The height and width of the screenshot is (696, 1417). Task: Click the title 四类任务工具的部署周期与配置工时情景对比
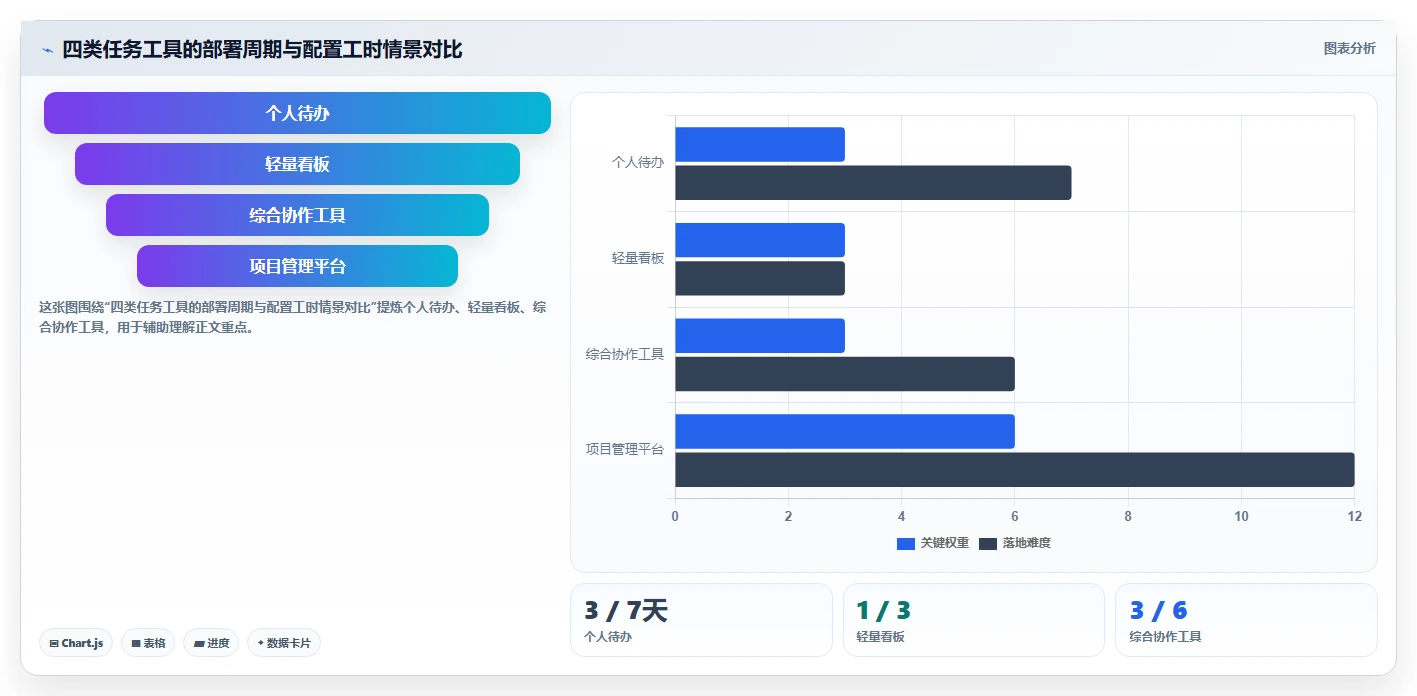click(262, 49)
